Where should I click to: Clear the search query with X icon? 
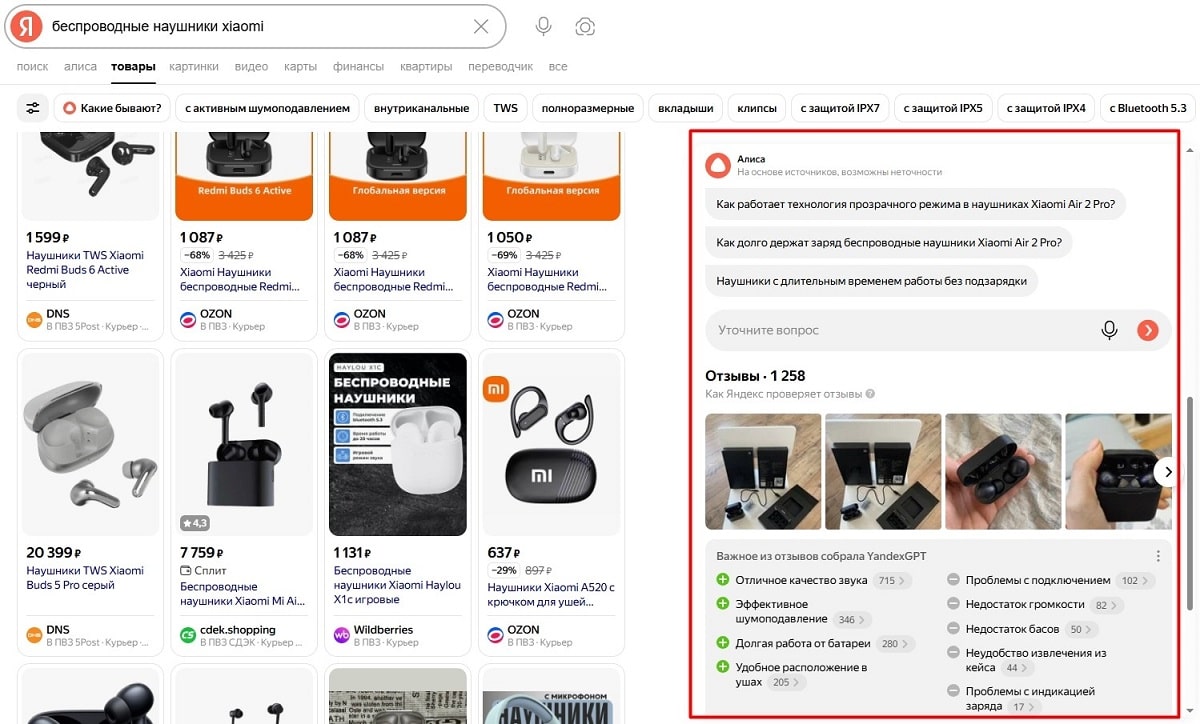click(481, 27)
